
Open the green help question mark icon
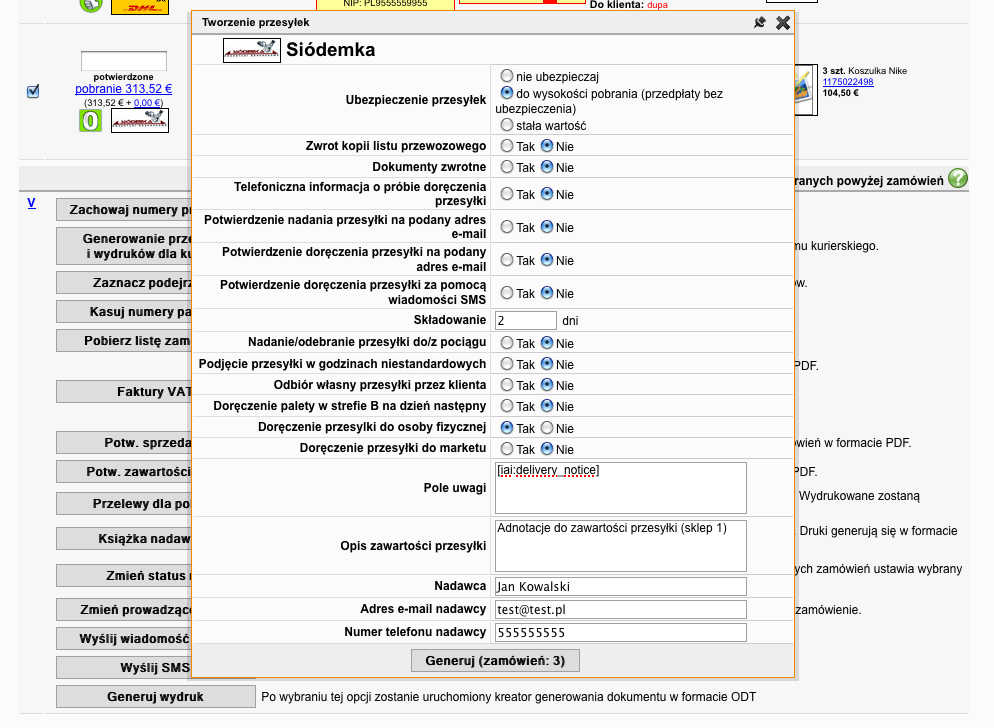958,178
